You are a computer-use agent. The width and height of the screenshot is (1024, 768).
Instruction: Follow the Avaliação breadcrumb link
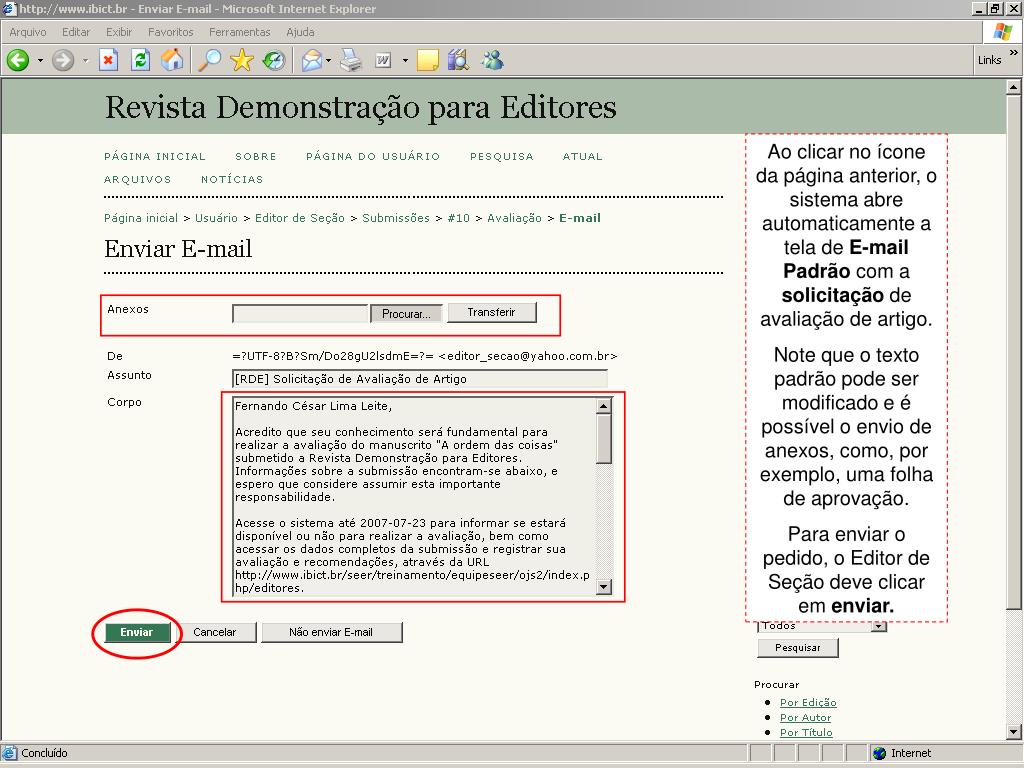(515, 218)
